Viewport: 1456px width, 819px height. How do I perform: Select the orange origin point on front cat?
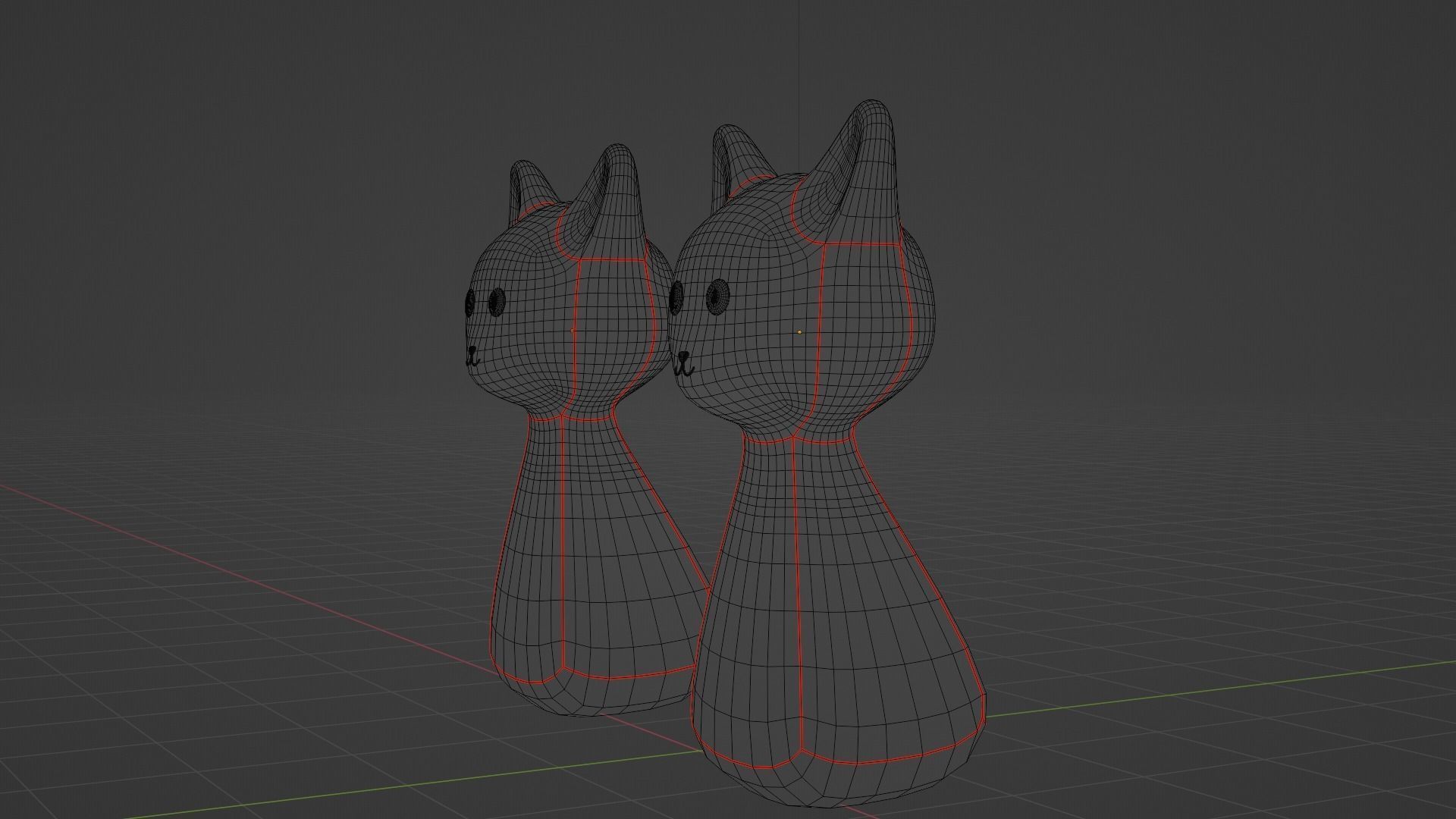pos(799,331)
